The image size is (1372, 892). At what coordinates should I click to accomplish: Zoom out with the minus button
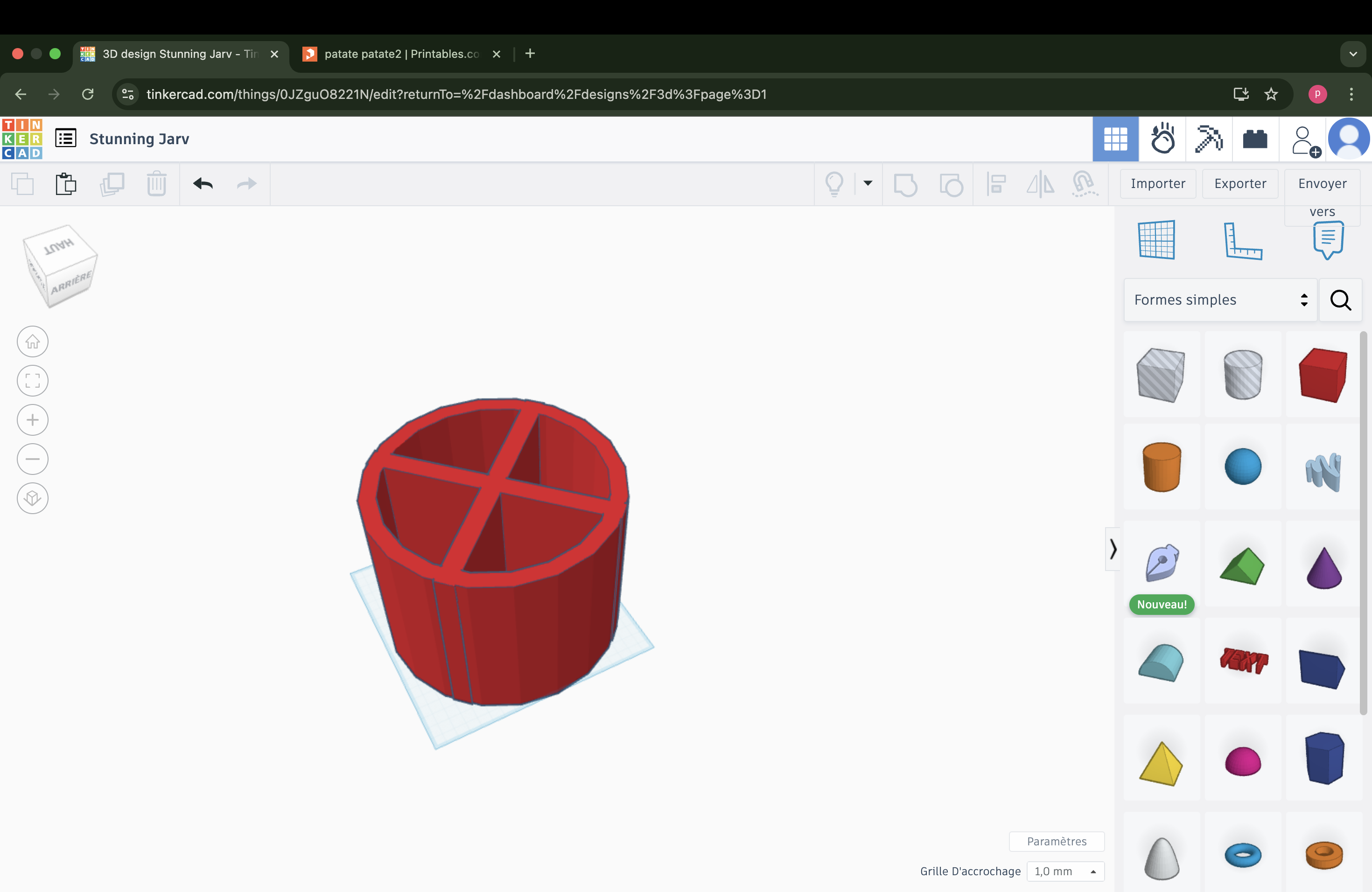(x=33, y=459)
